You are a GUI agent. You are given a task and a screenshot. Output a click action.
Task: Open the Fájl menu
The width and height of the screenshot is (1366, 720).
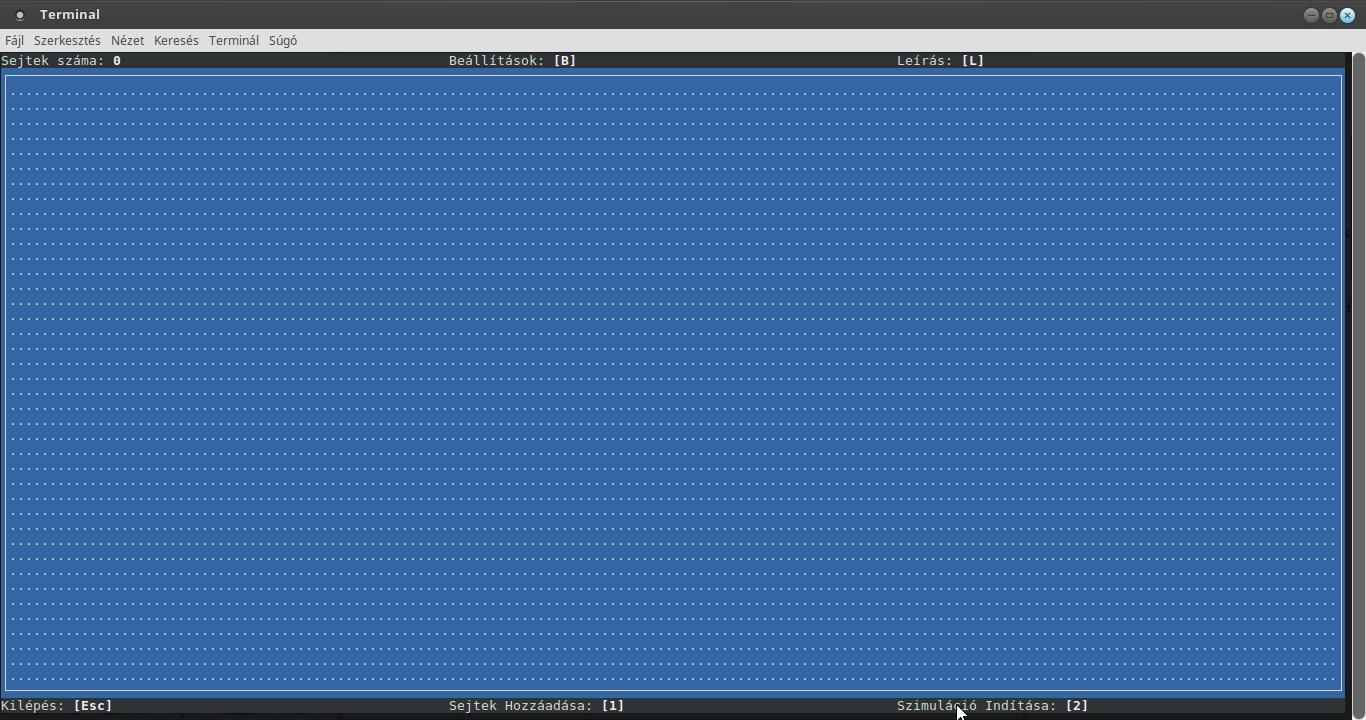(14, 41)
